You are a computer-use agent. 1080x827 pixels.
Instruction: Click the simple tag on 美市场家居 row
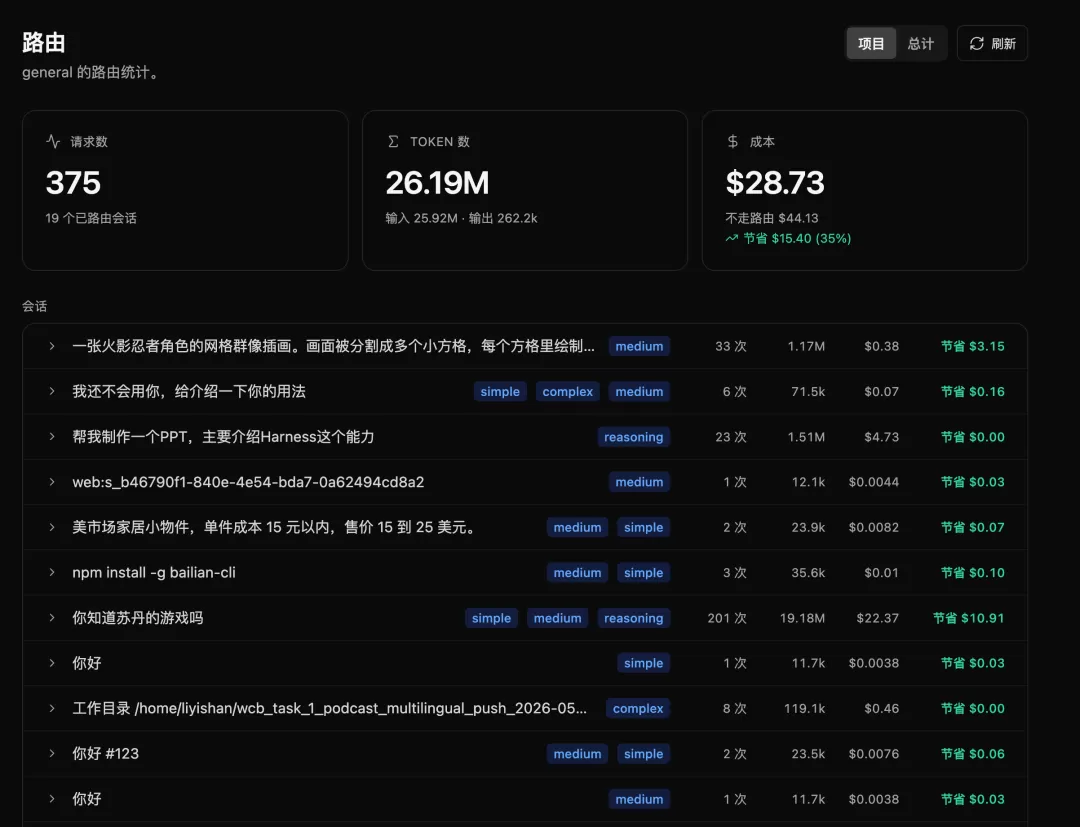coord(643,527)
